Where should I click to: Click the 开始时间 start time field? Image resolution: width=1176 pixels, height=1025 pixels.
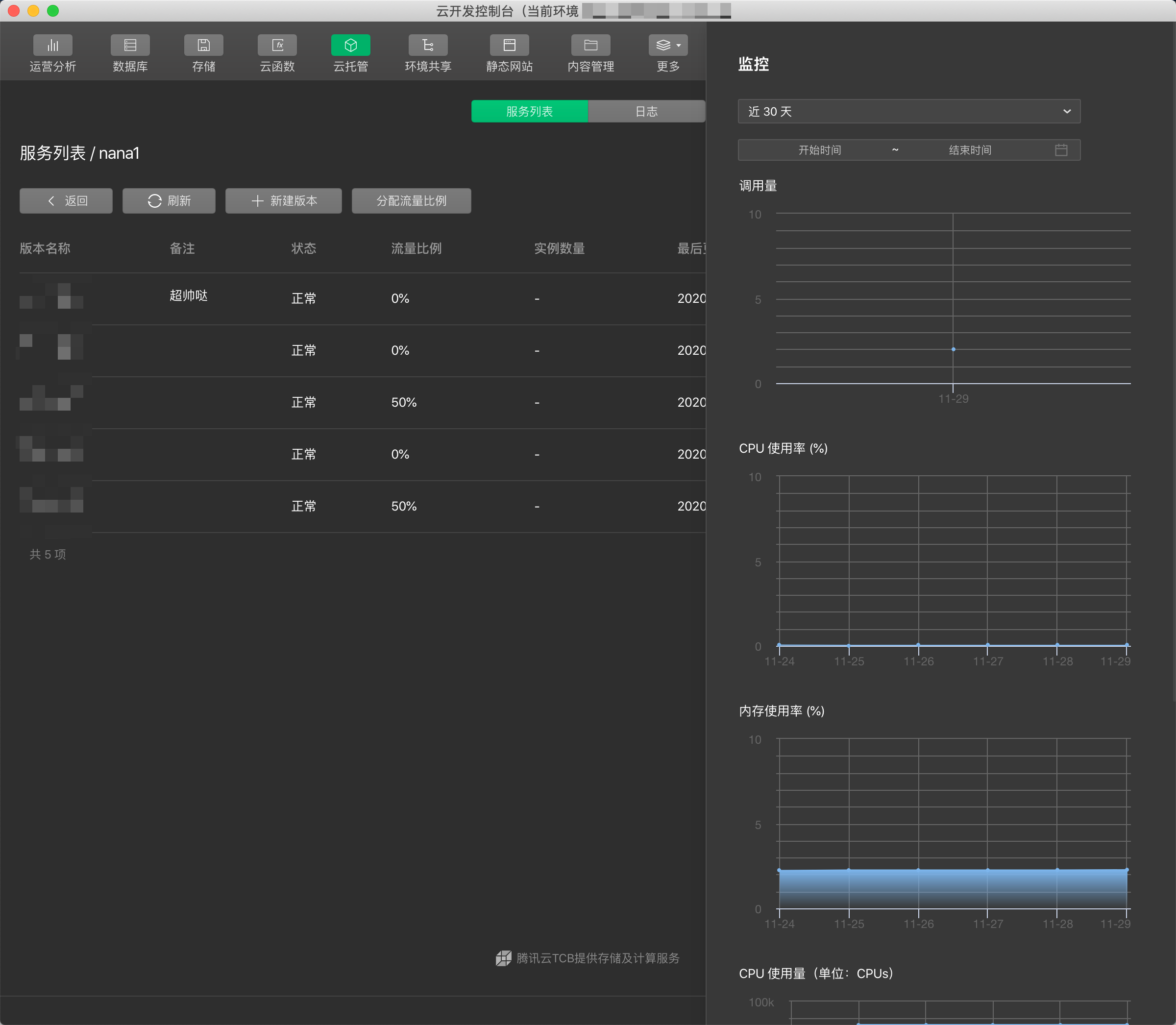point(819,150)
